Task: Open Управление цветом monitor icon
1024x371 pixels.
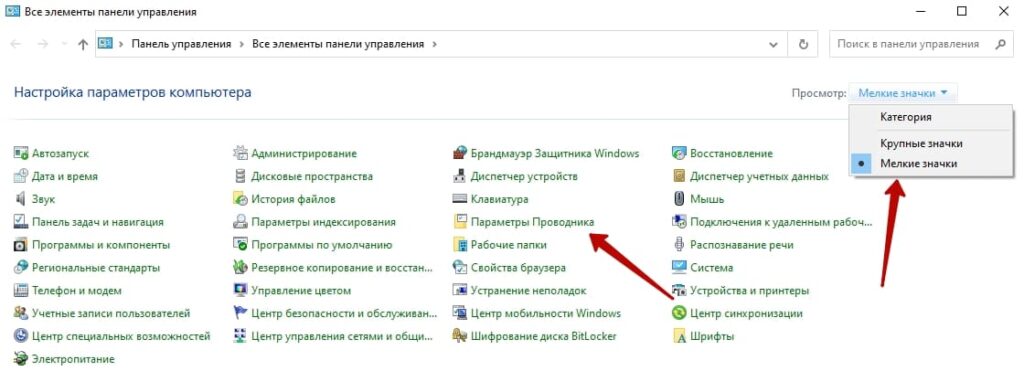Action: point(240,291)
